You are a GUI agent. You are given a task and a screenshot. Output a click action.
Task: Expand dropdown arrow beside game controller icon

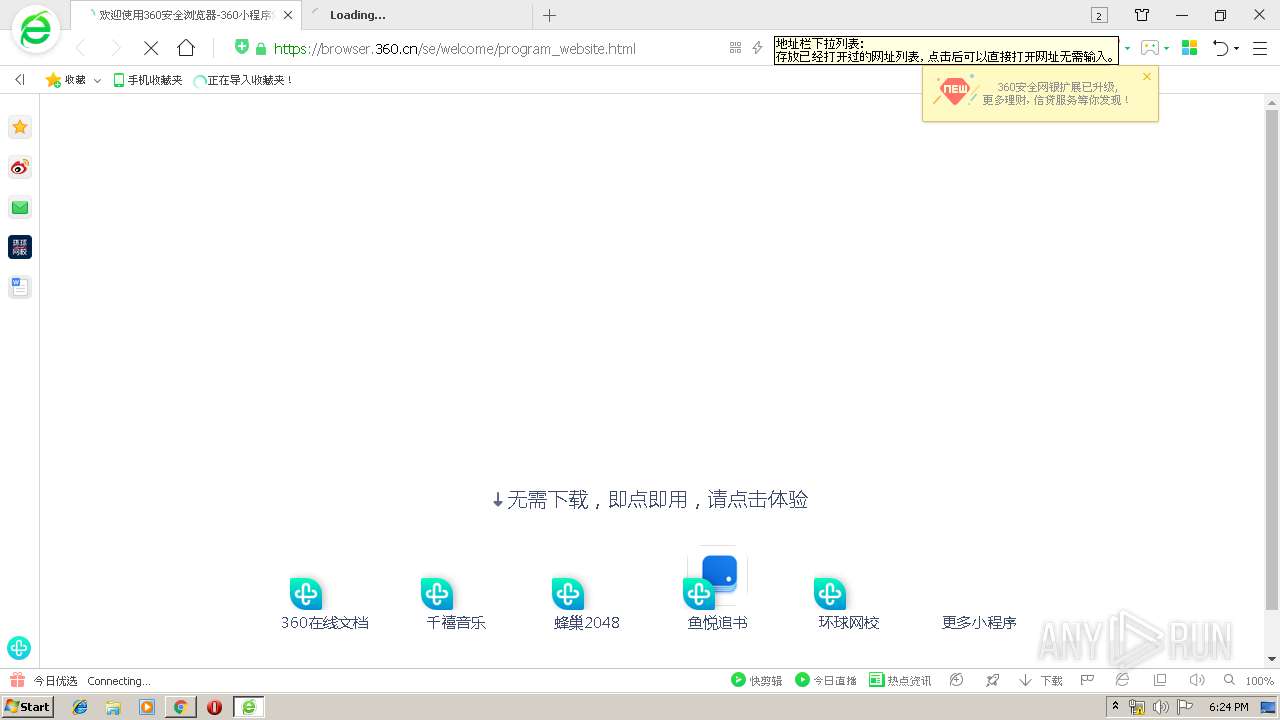coord(1166,48)
